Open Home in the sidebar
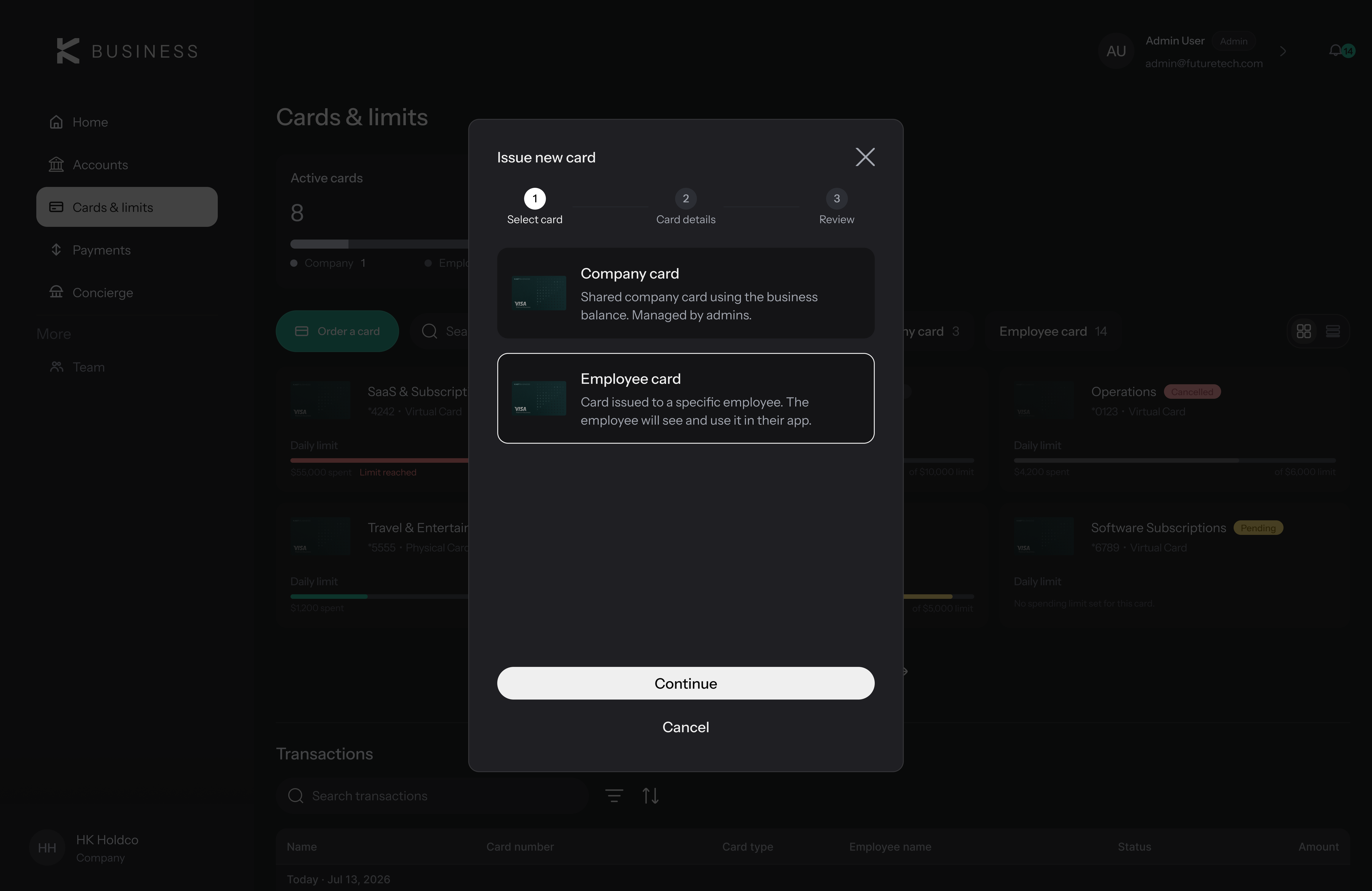The image size is (1372, 891). 127,122
